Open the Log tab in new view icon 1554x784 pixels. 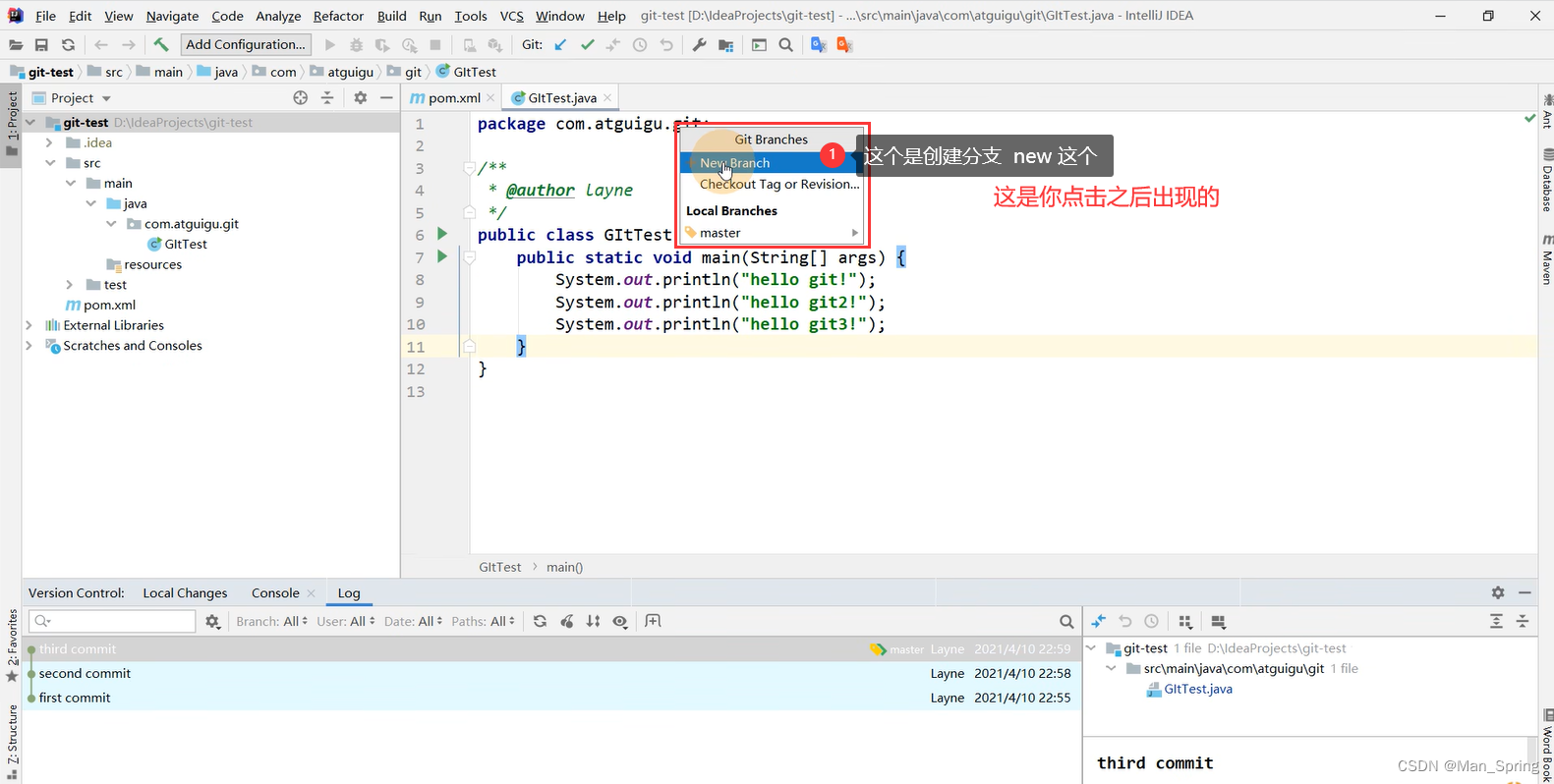653,621
